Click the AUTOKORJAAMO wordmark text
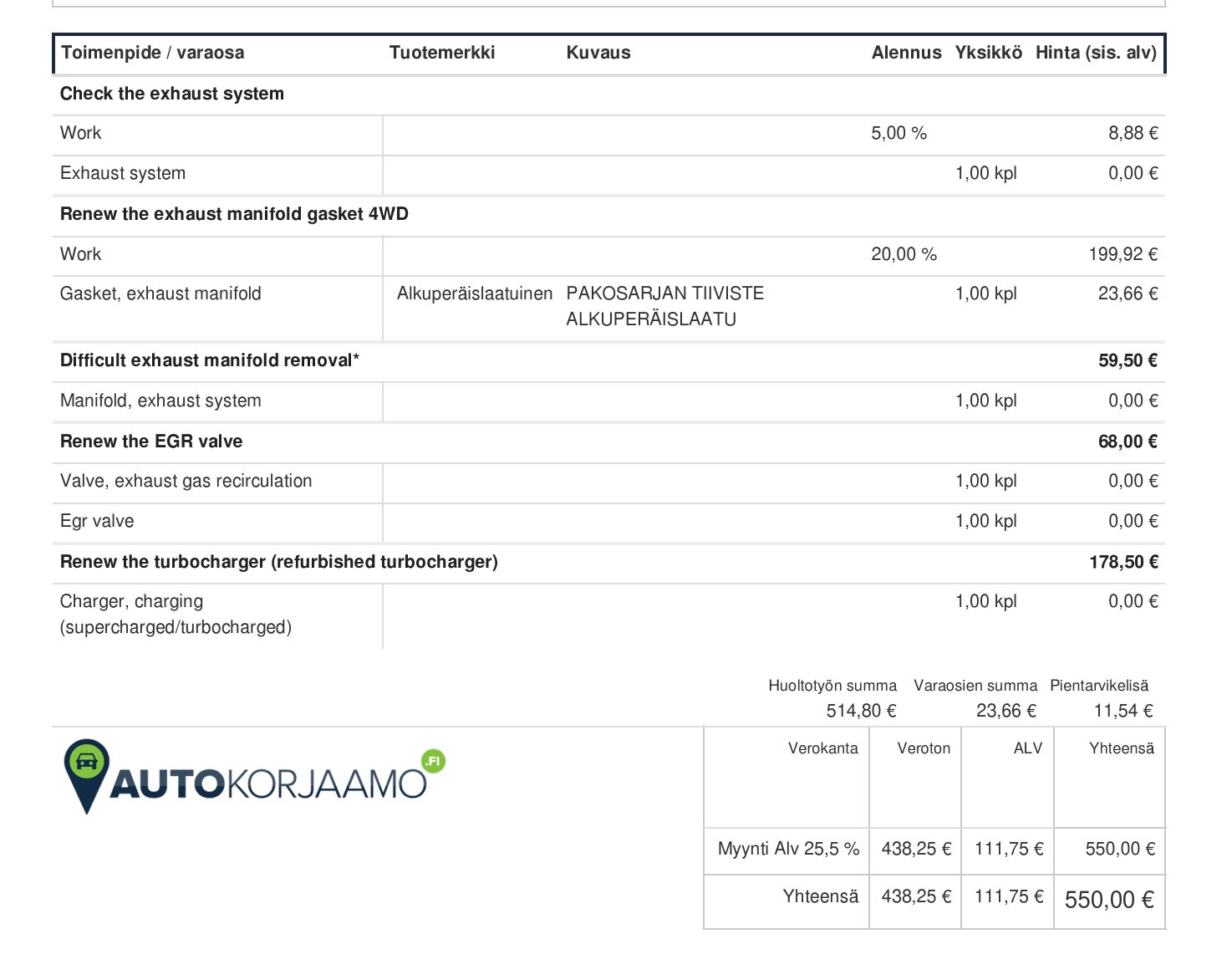1232x980 pixels. pos(268,784)
